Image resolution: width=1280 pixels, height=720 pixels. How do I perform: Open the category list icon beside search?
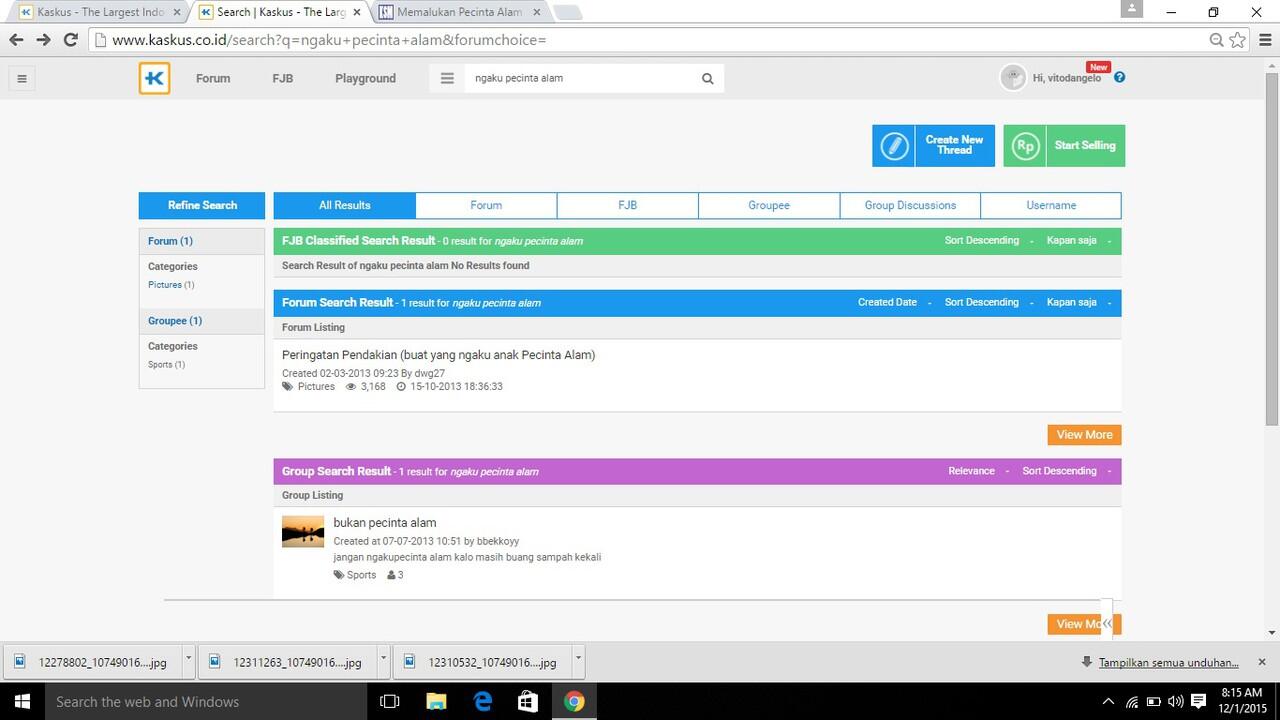(447, 78)
